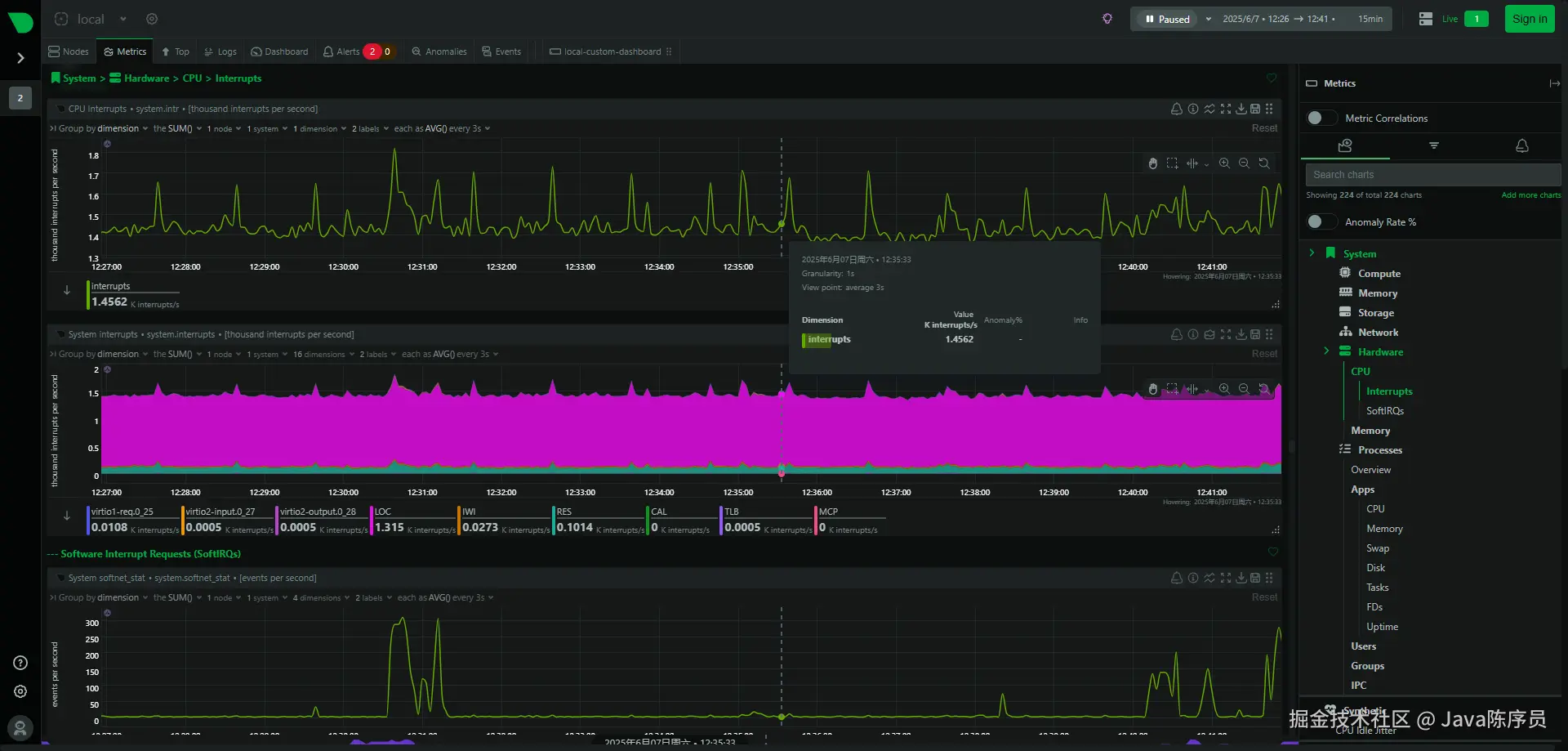Follow the 'Add more charts' link
The height and width of the screenshot is (751, 1568).
point(1530,195)
